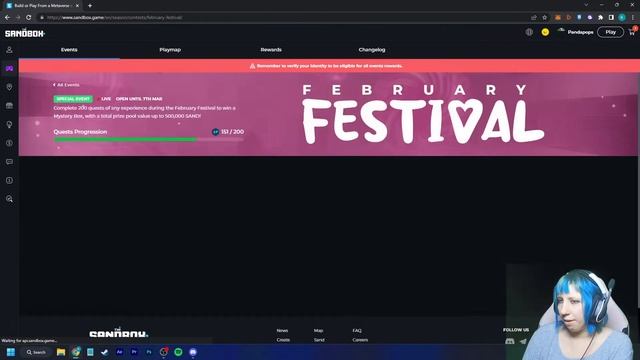This screenshot has width=640, height=360.
Task: Click the SPECIAL EVENT green badge
Action: tap(73, 99)
